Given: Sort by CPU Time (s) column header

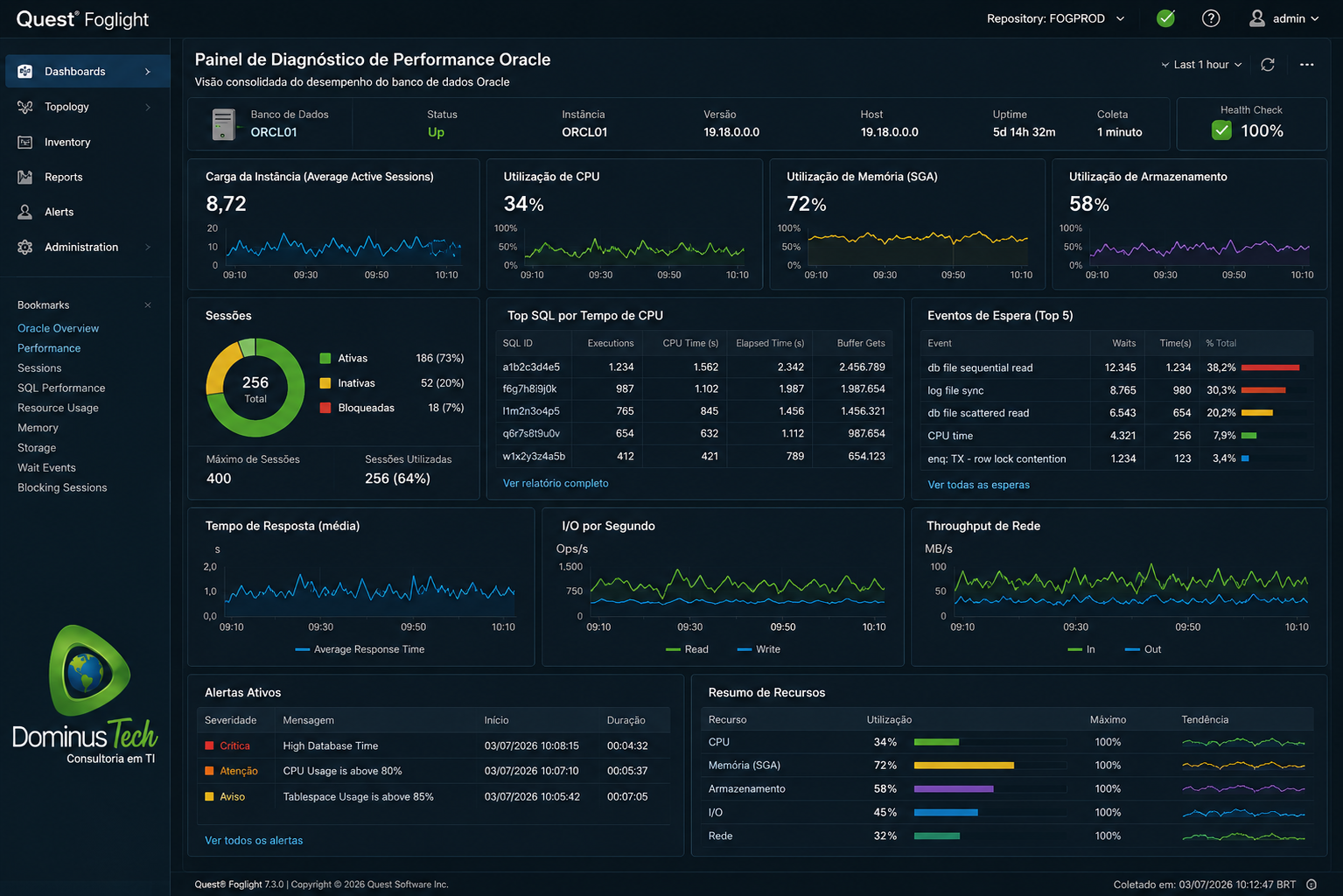Looking at the screenshot, I should click(x=690, y=343).
